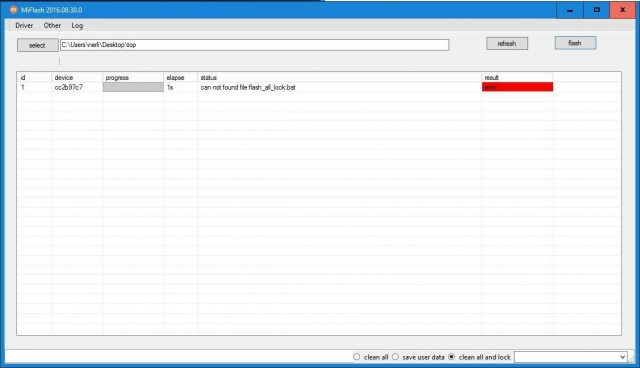Click the progress column header
640x368 pixels.
point(133,78)
